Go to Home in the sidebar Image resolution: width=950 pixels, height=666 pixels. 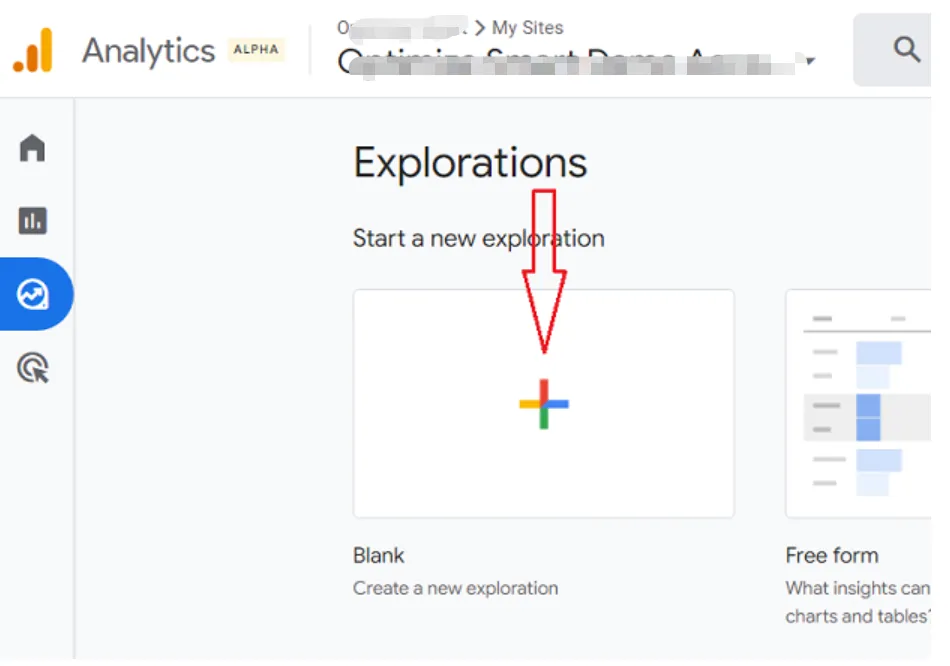[x=33, y=149]
